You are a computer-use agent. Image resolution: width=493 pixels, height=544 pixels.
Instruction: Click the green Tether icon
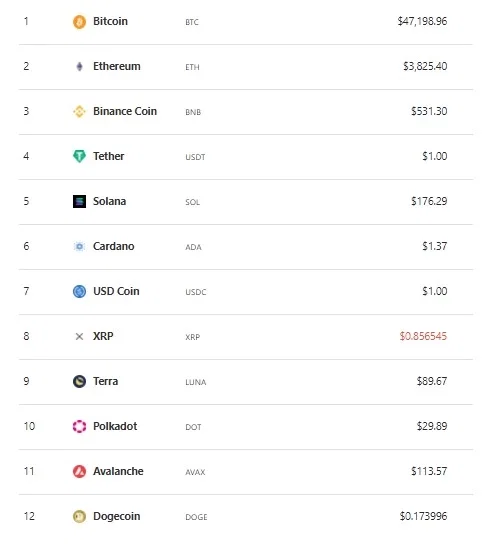tap(79, 156)
